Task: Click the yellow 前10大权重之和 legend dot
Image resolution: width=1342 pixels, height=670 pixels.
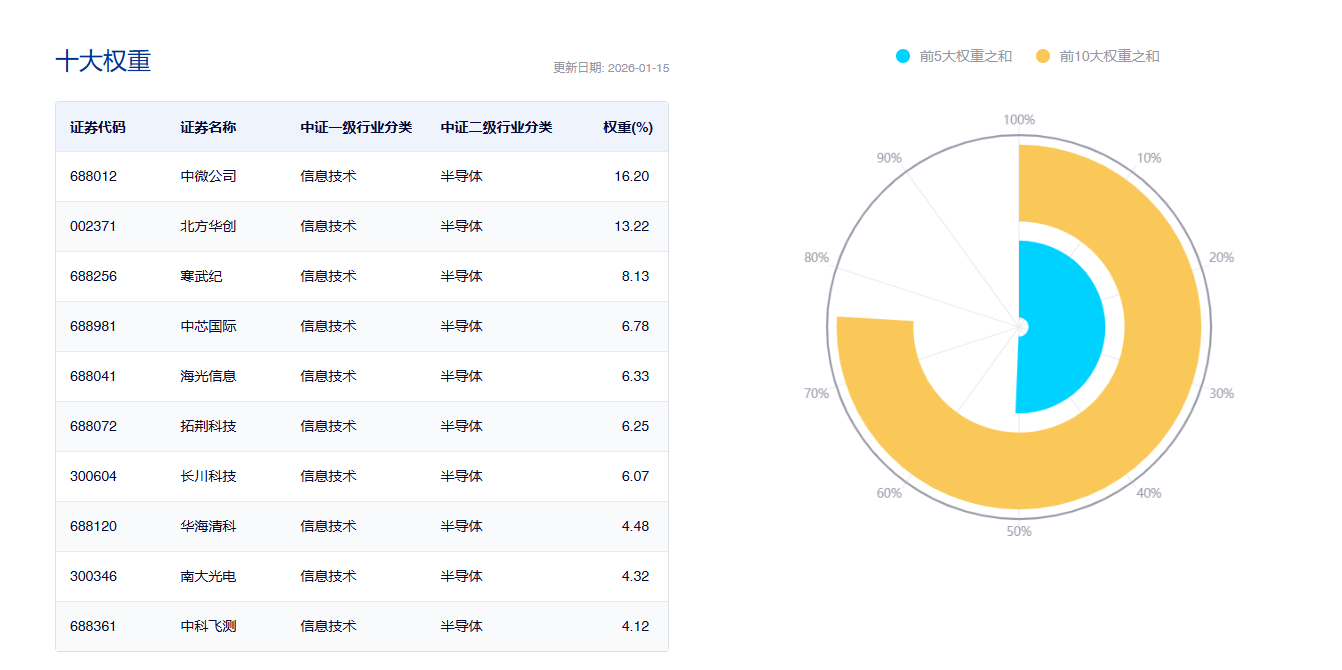Action: [1041, 55]
